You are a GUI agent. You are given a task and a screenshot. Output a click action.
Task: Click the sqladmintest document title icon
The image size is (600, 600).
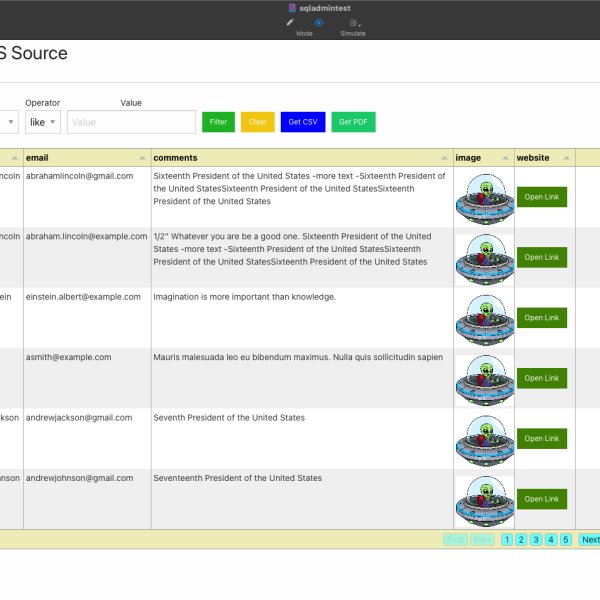[x=292, y=7]
